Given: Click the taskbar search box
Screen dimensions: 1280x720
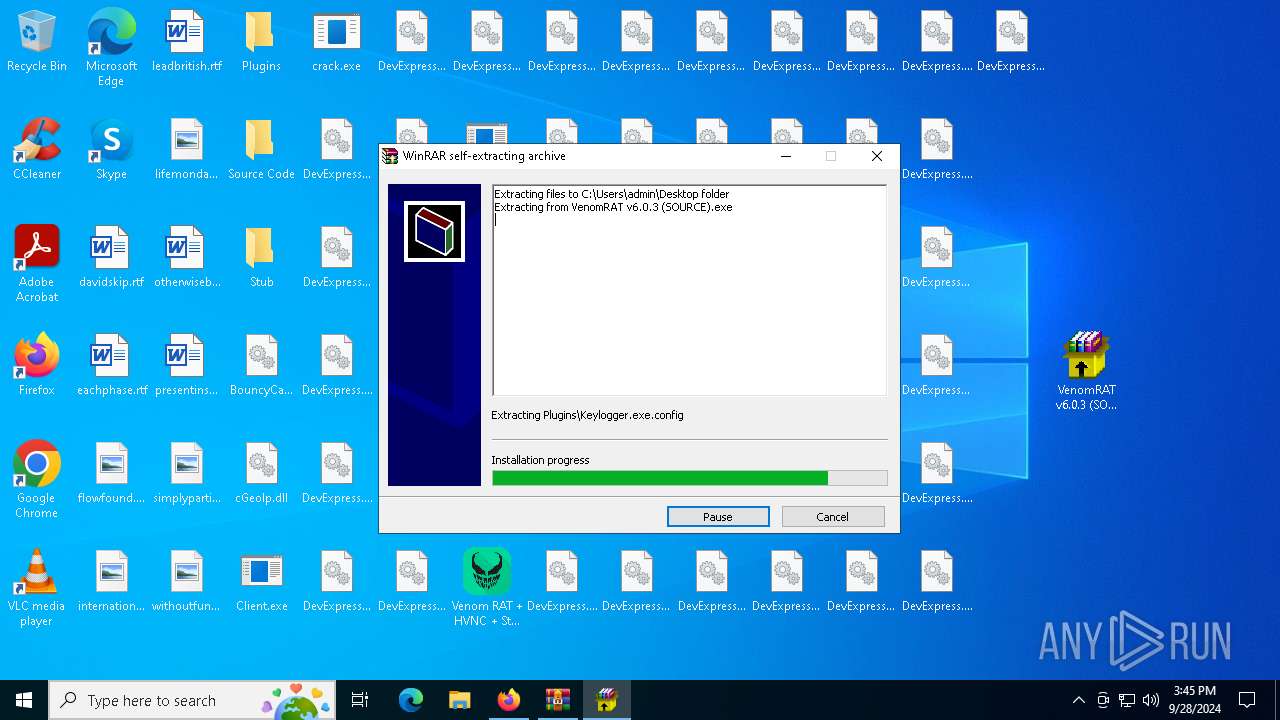Looking at the screenshot, I should [x=192, y=700].
